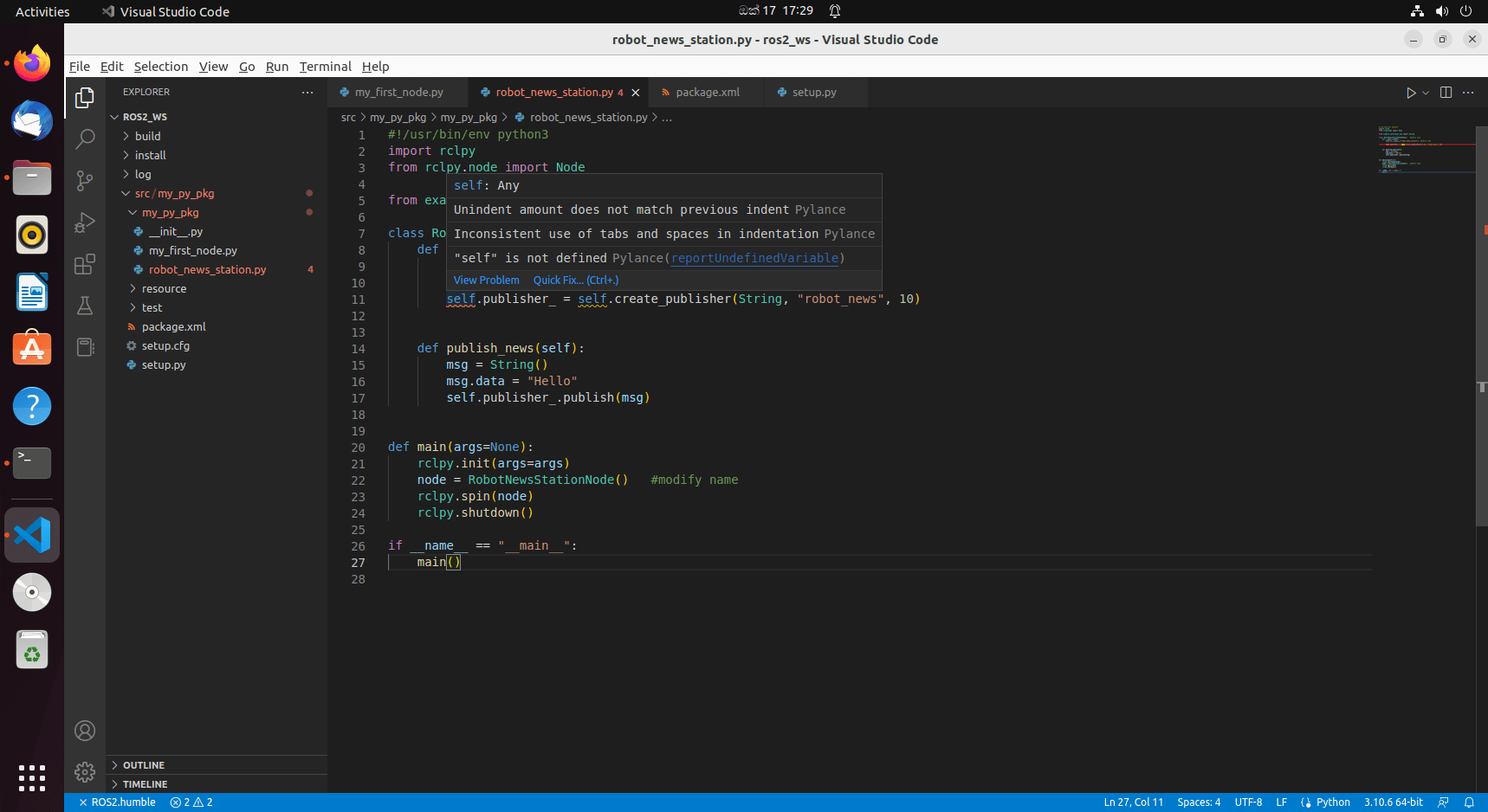1488x812 pixels.
Task: Click the editor minimap preview
Action: (1426, 149)
